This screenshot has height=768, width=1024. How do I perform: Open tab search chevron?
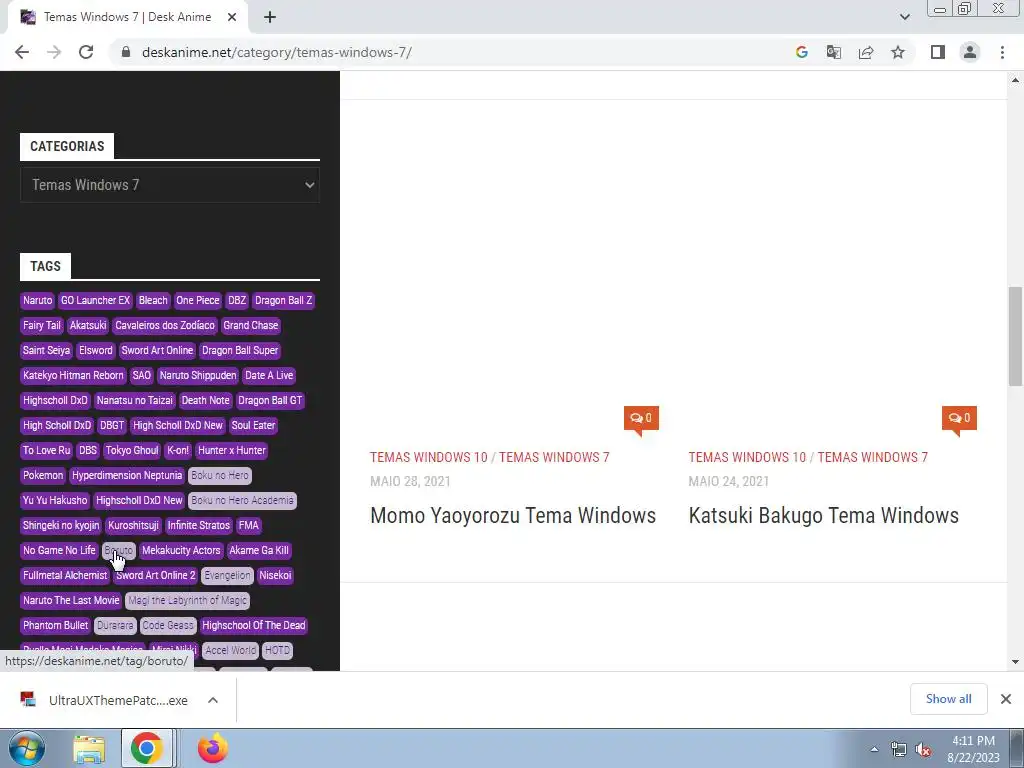tap(904, 17)
